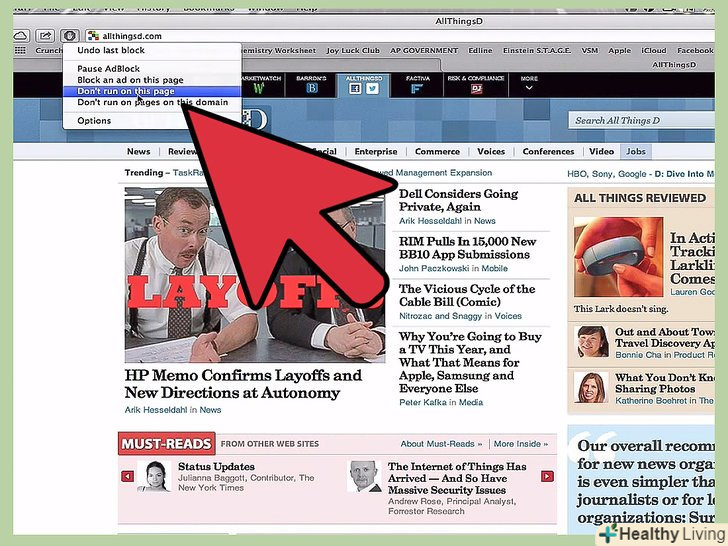Click the Layoffs featured story image
This screenshot has height=546, width=728.
[254, 275]
